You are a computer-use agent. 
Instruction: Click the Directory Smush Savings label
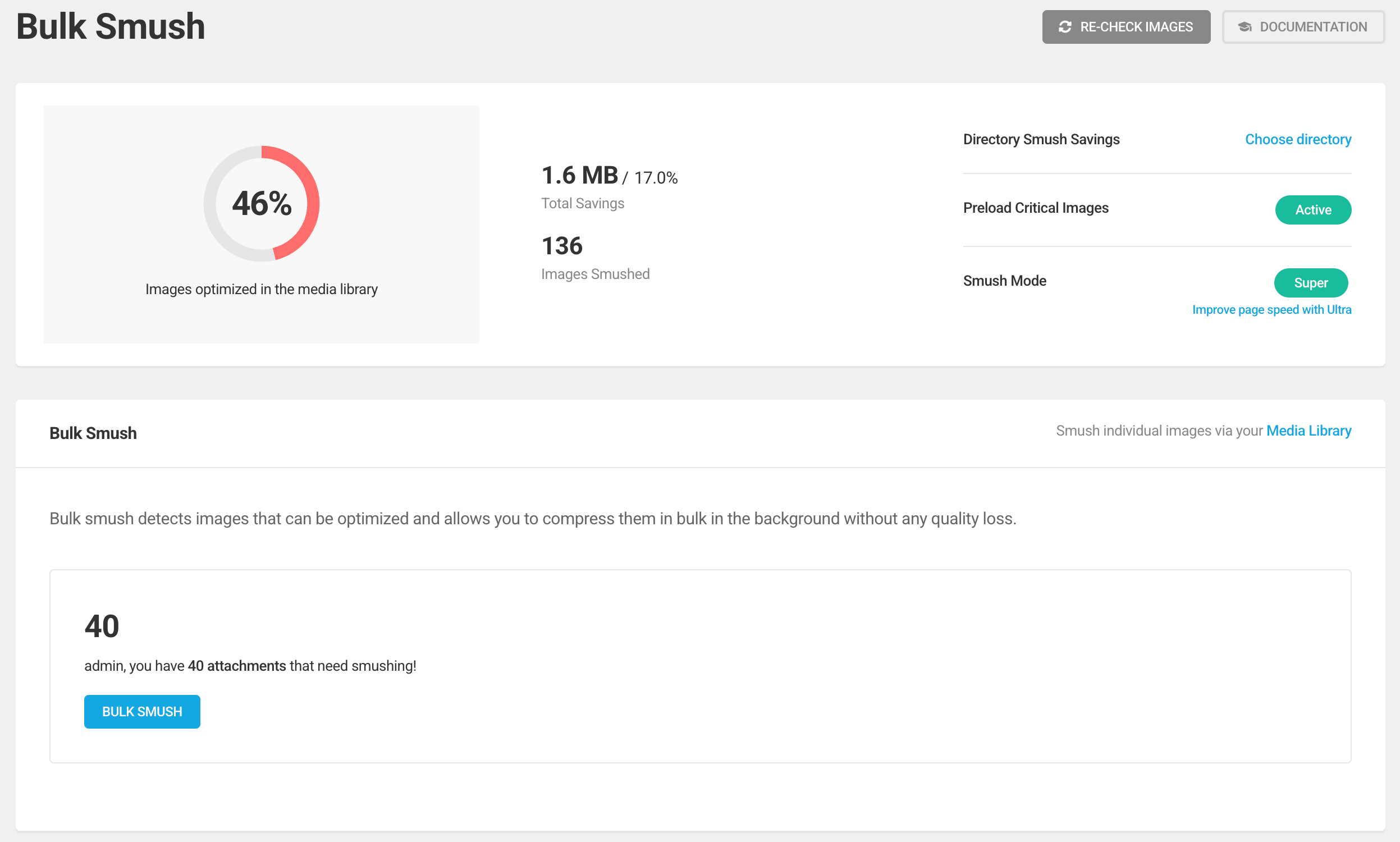click(1041, 139)
